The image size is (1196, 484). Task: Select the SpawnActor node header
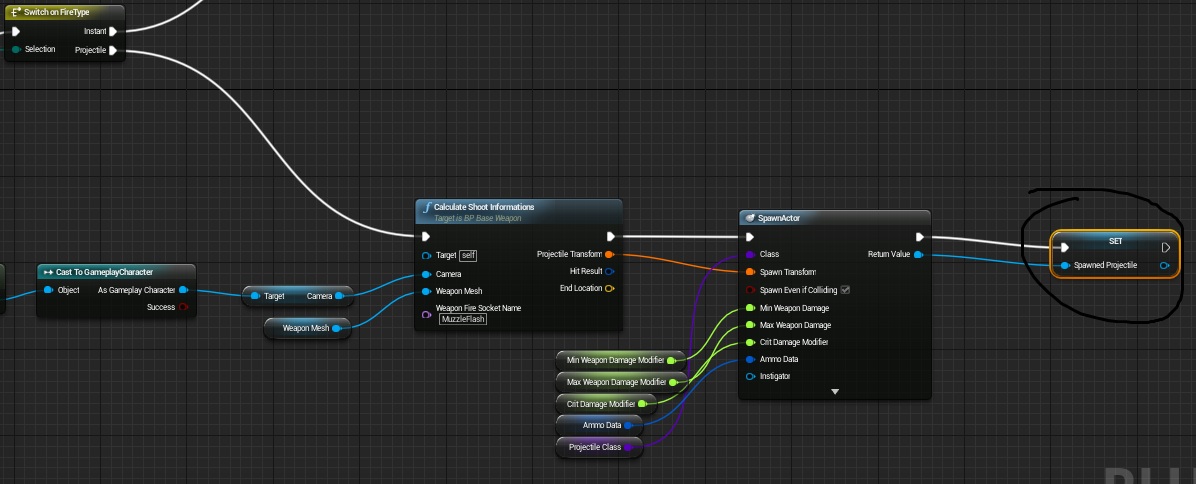click(834, 218)
